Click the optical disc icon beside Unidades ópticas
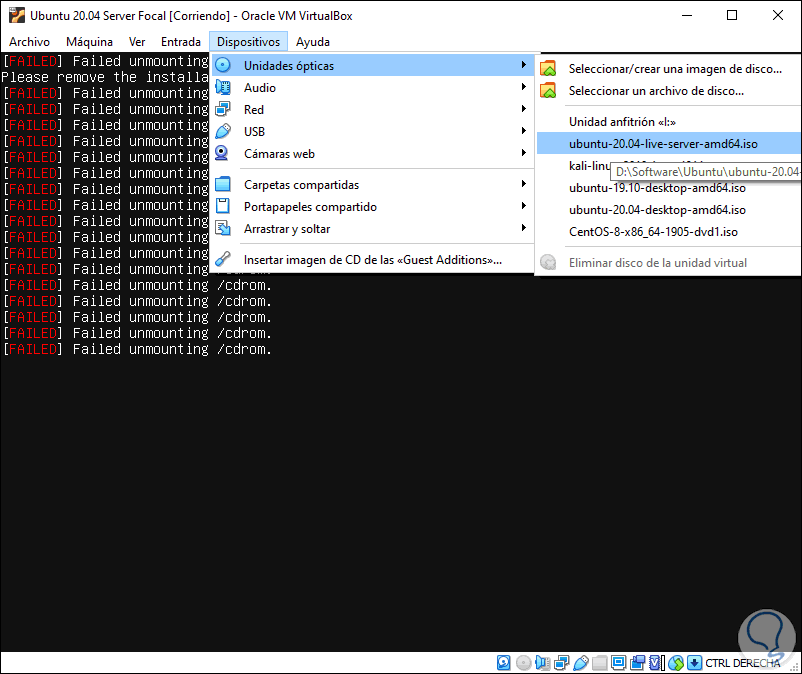 tap(223, 65)
